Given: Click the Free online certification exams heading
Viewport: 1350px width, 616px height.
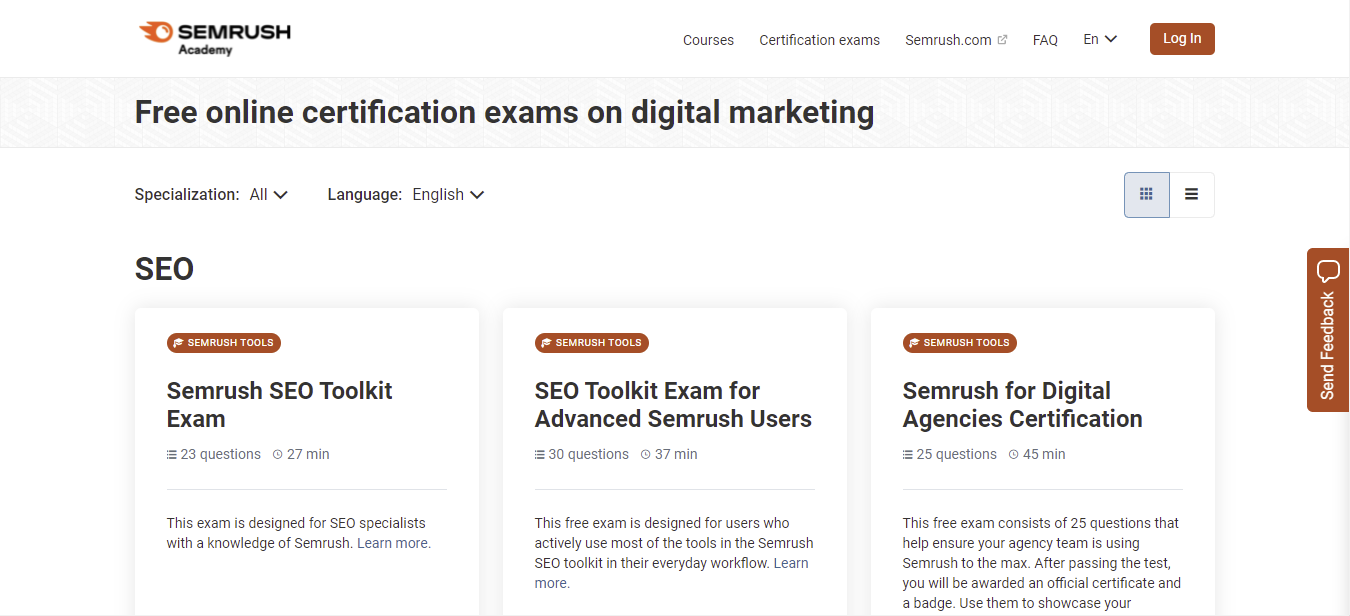Looking at the screenshot, I should click(504, 112).
